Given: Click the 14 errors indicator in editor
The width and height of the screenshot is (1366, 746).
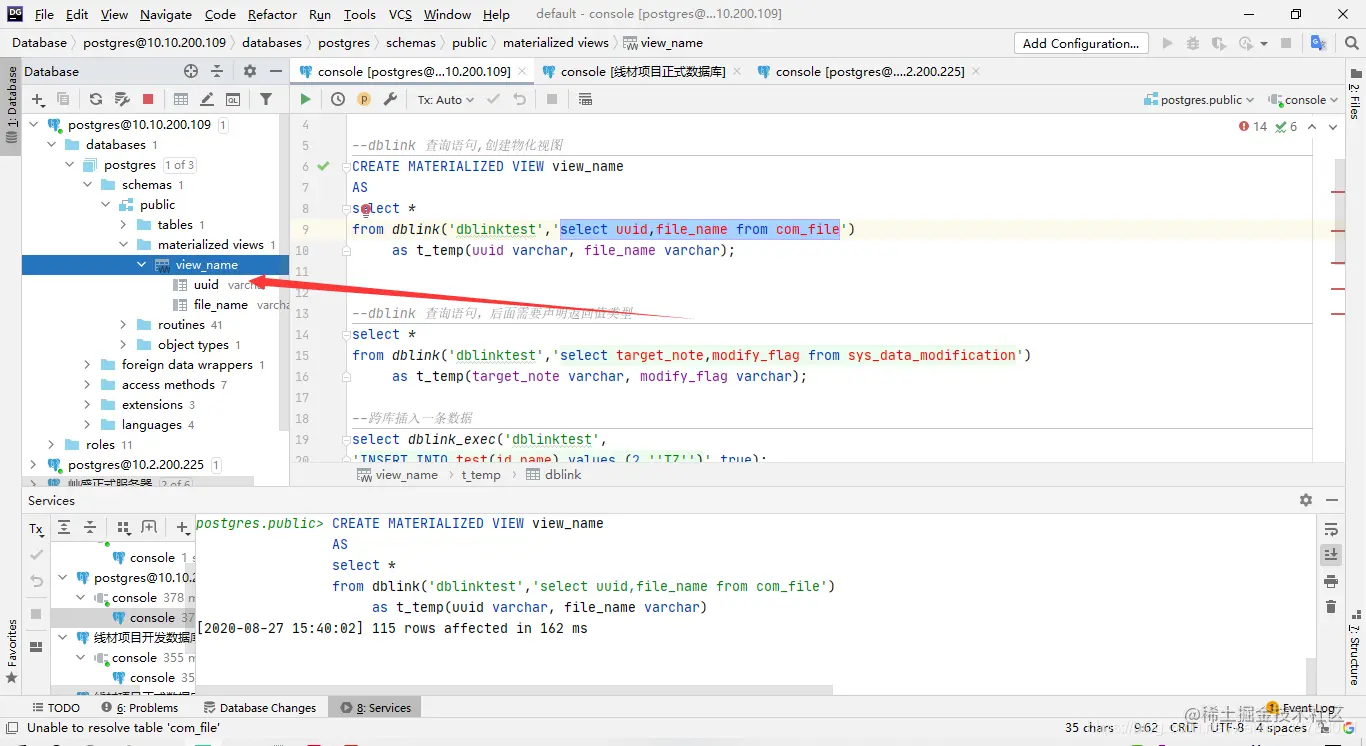Looking at the screenshot, I should (1253, 127).
